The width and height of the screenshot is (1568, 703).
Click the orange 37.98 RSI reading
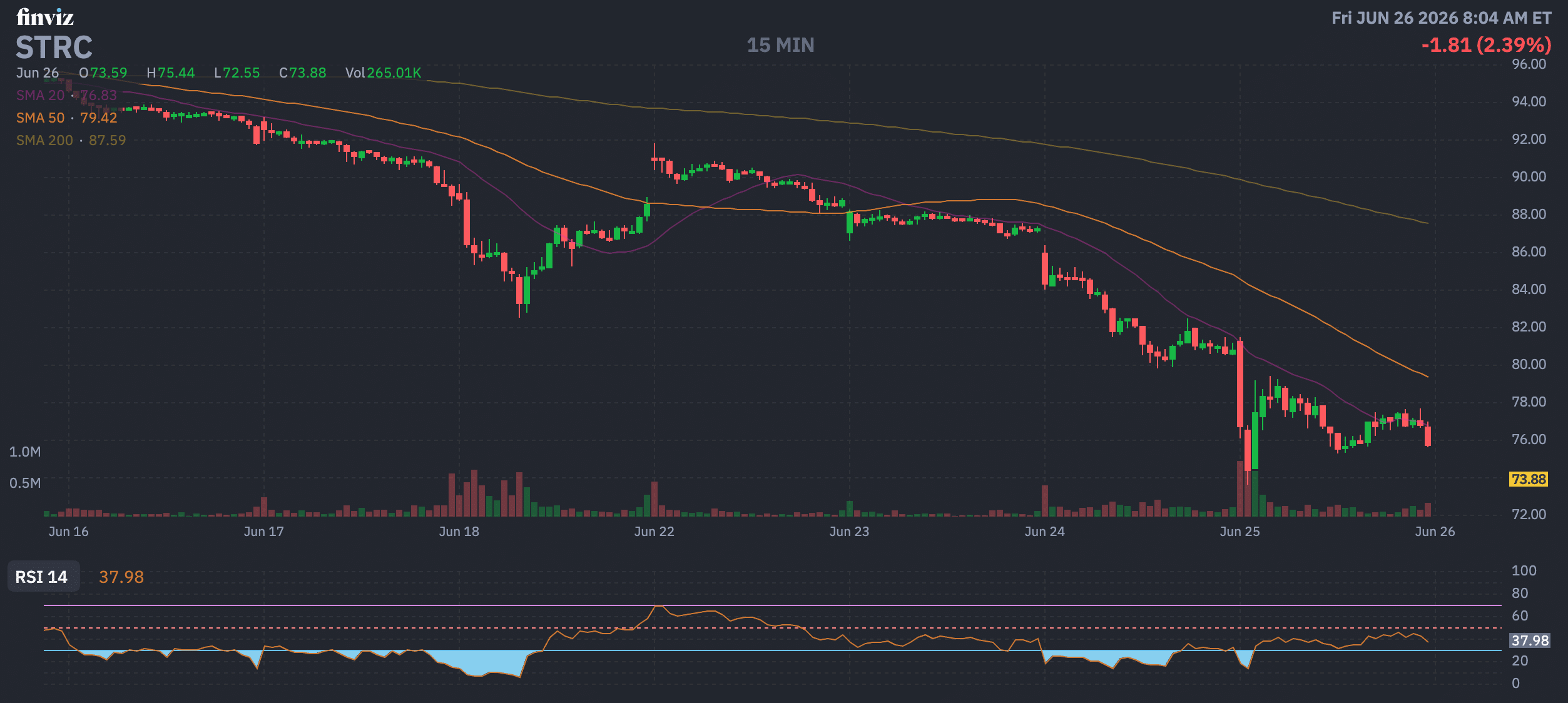pyautogui.click(x=121, y=577)
